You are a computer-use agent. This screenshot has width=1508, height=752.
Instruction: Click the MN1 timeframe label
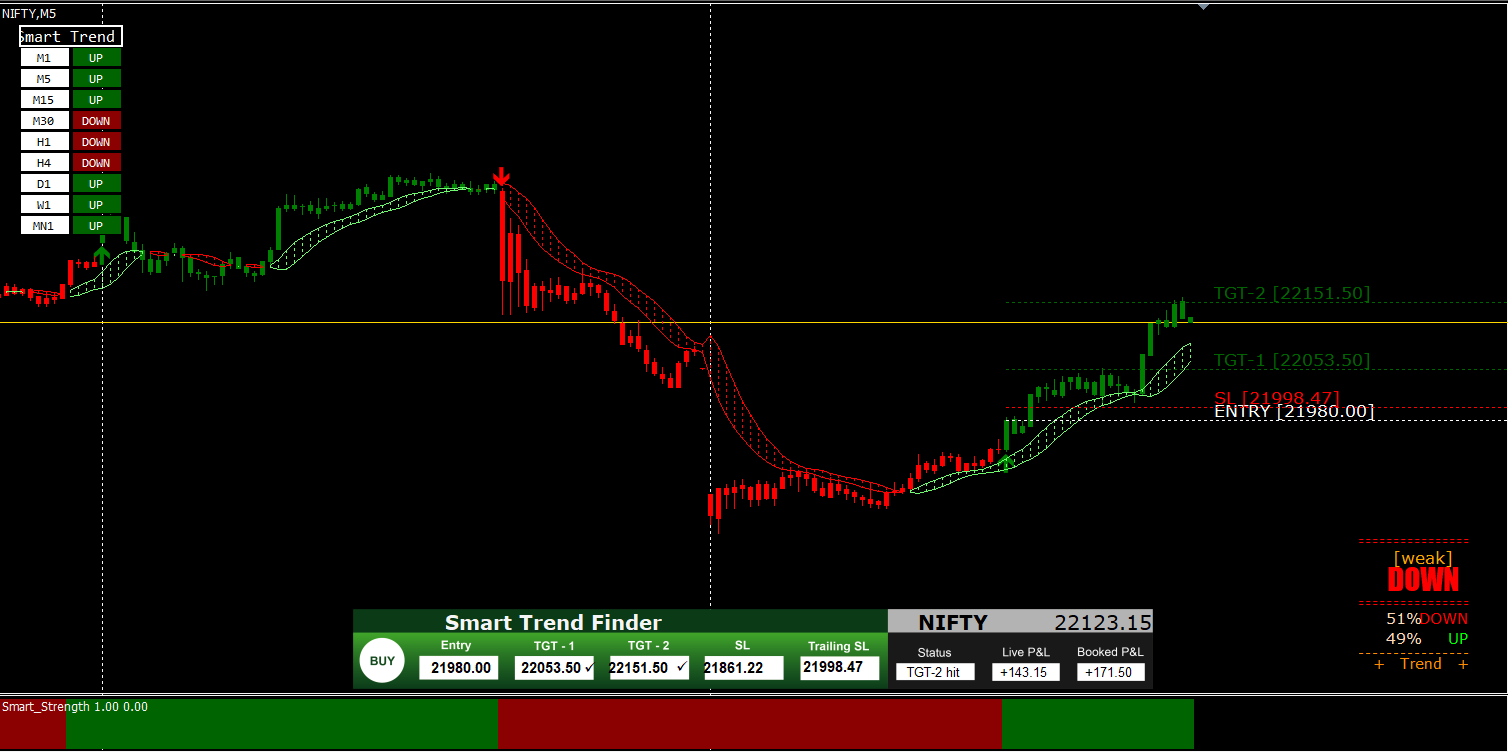tap(44, 225)
